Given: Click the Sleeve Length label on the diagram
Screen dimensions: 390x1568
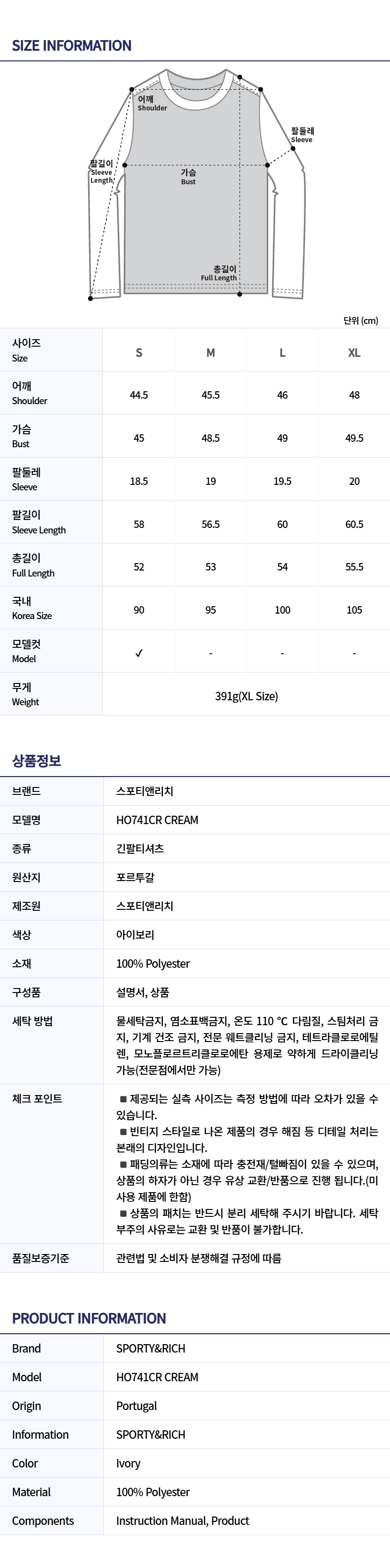Looking at the screenshot, I should pos(101,172).
